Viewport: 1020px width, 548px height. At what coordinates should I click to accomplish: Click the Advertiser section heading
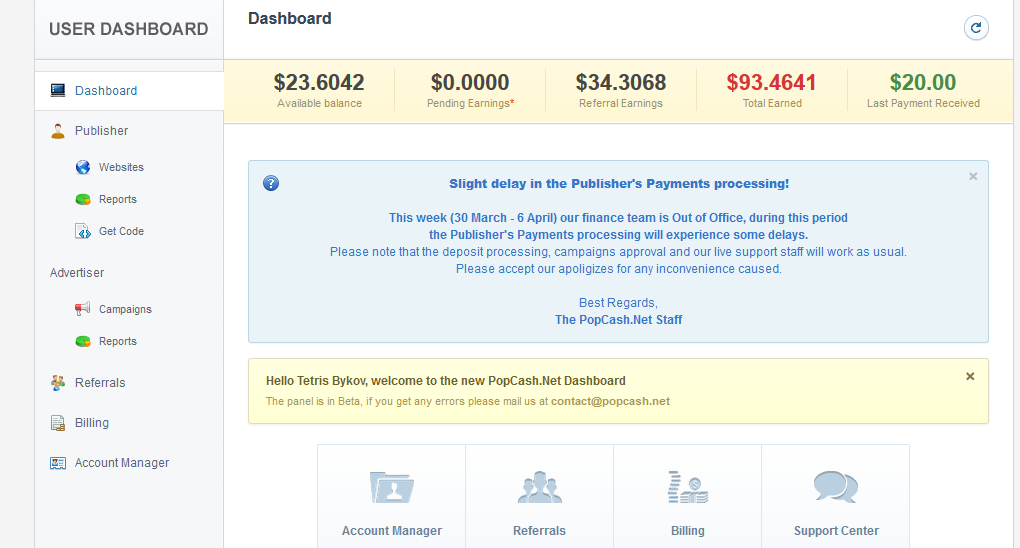77,273
